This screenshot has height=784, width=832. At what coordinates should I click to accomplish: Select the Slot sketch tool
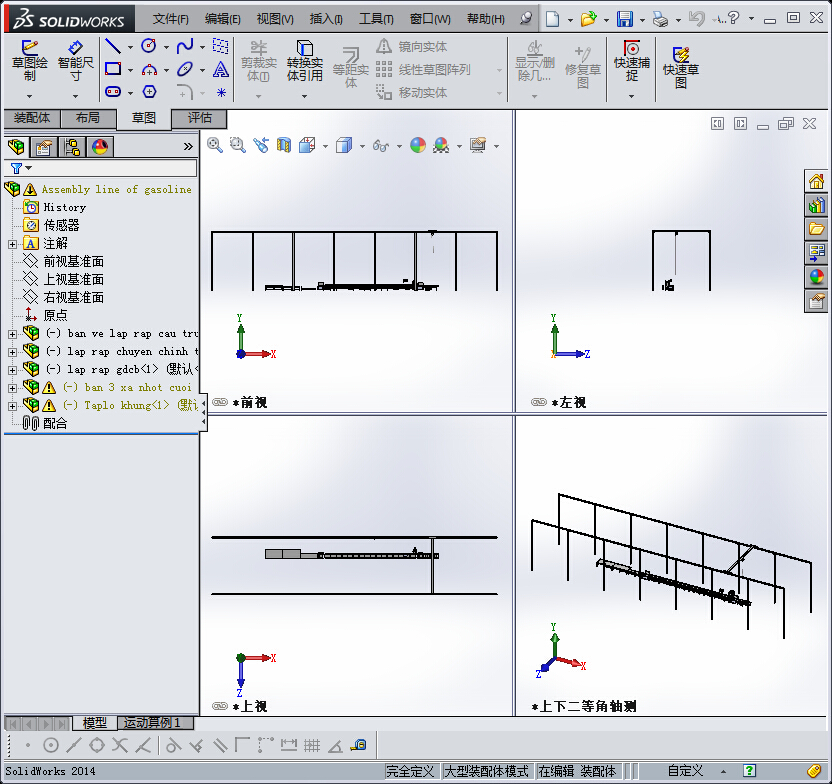112,92
